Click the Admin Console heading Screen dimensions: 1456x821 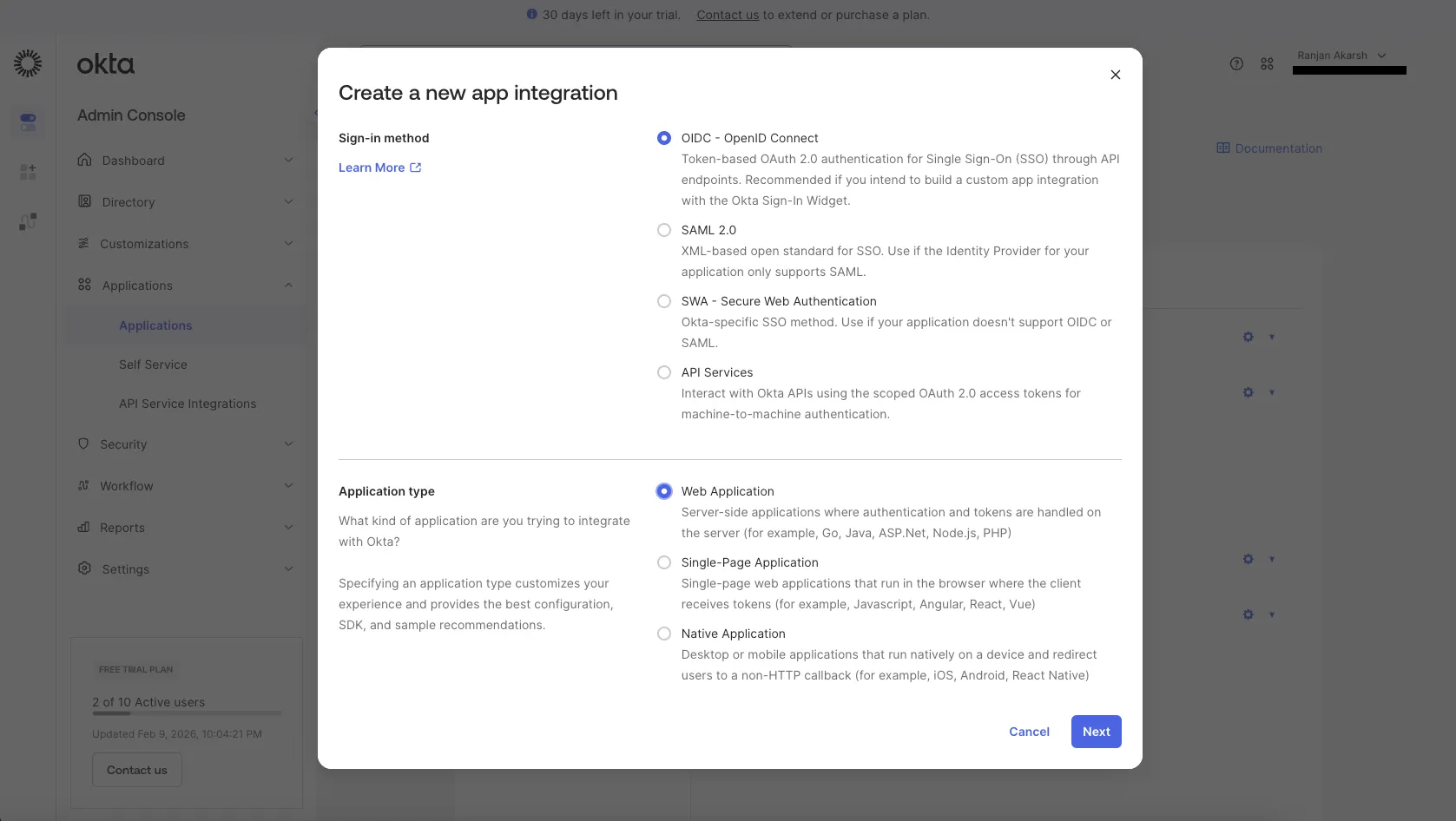tap(131, 115)
